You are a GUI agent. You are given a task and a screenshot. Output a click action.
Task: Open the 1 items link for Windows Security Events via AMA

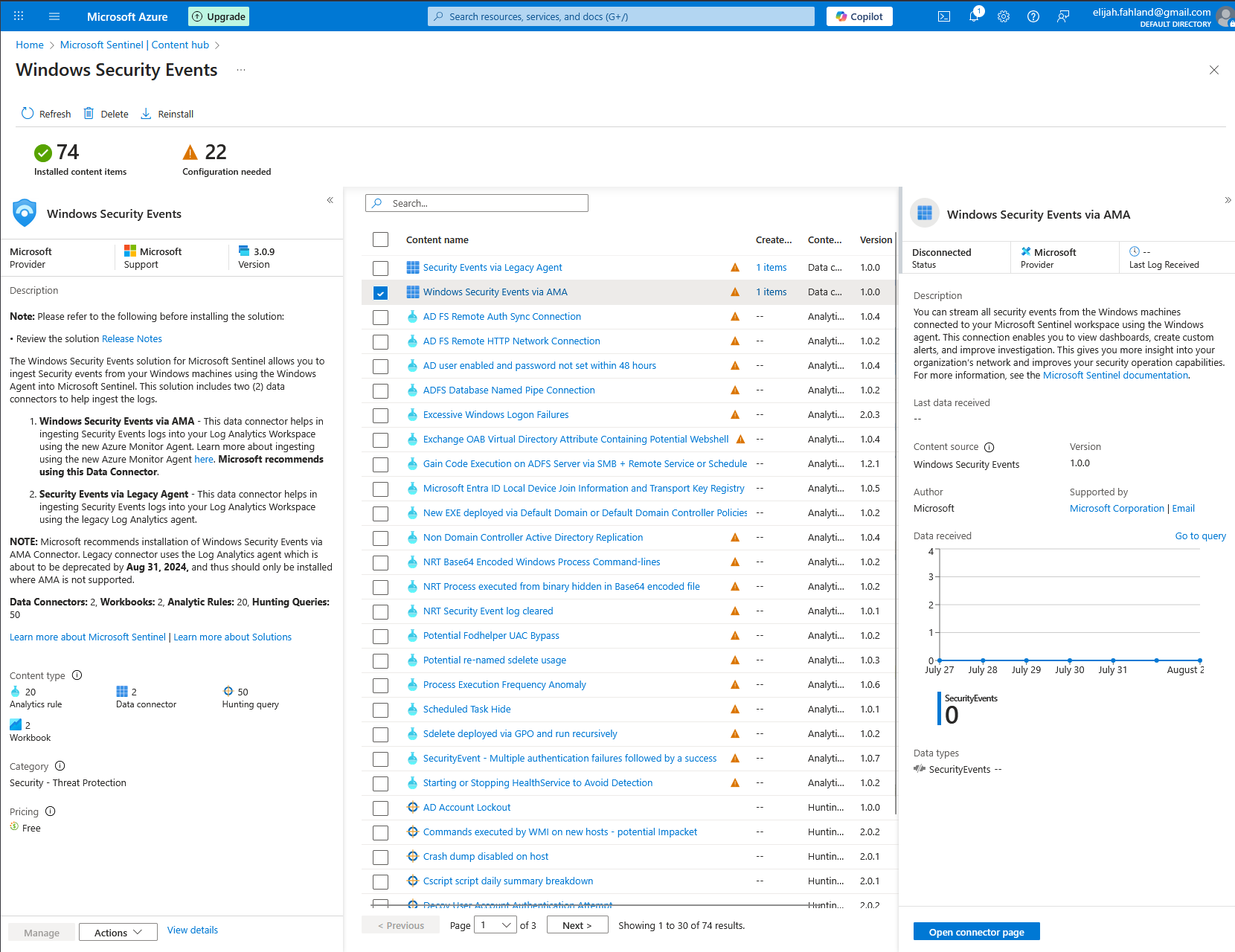pos(772,292)
